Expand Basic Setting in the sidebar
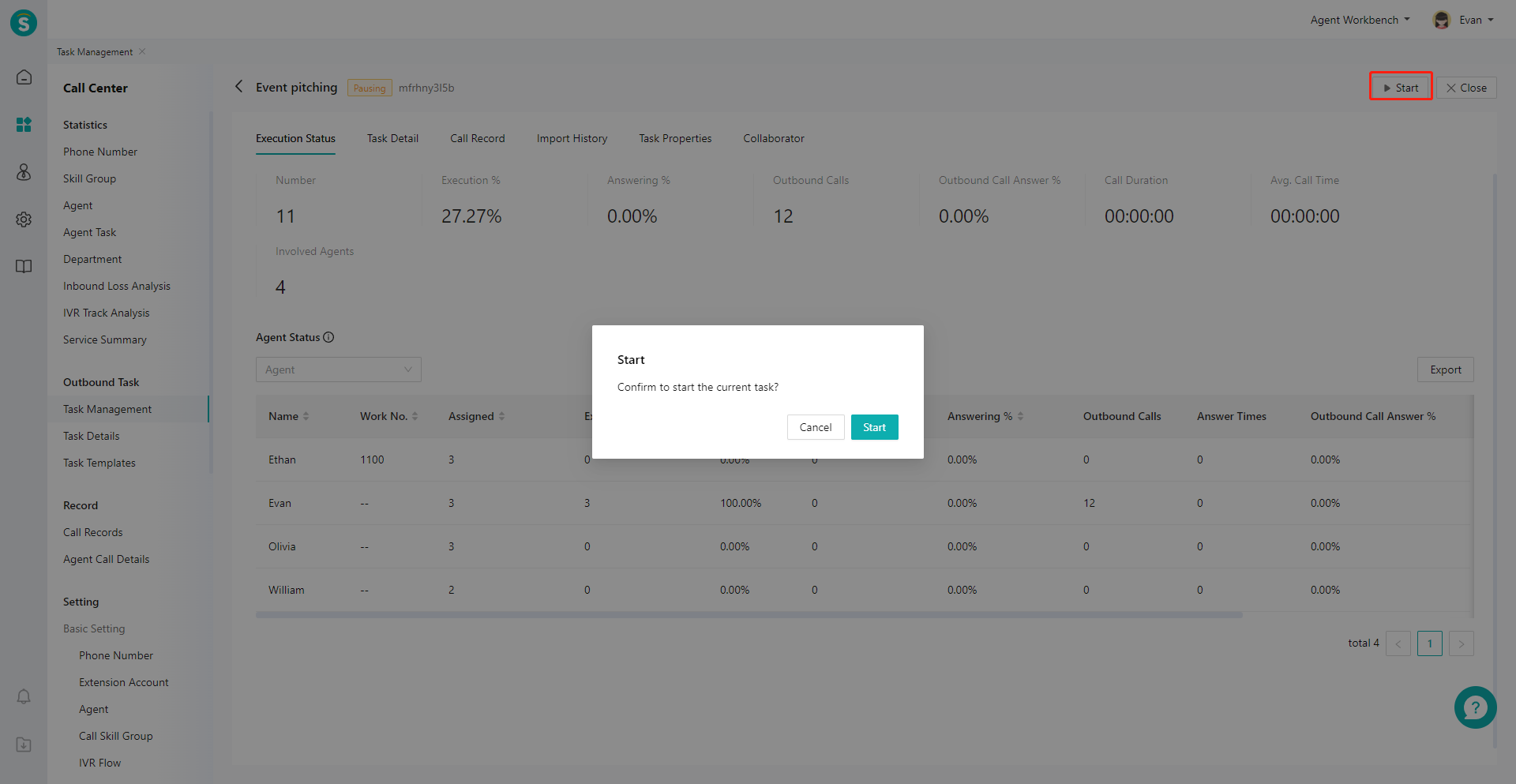This screenshot has height=784, width=1516. point(94,628)
